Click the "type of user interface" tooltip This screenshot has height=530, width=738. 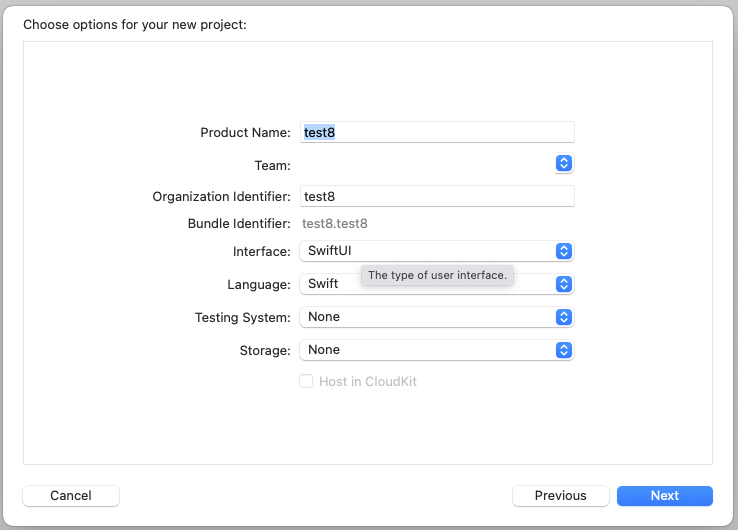[x=437, y=275]
